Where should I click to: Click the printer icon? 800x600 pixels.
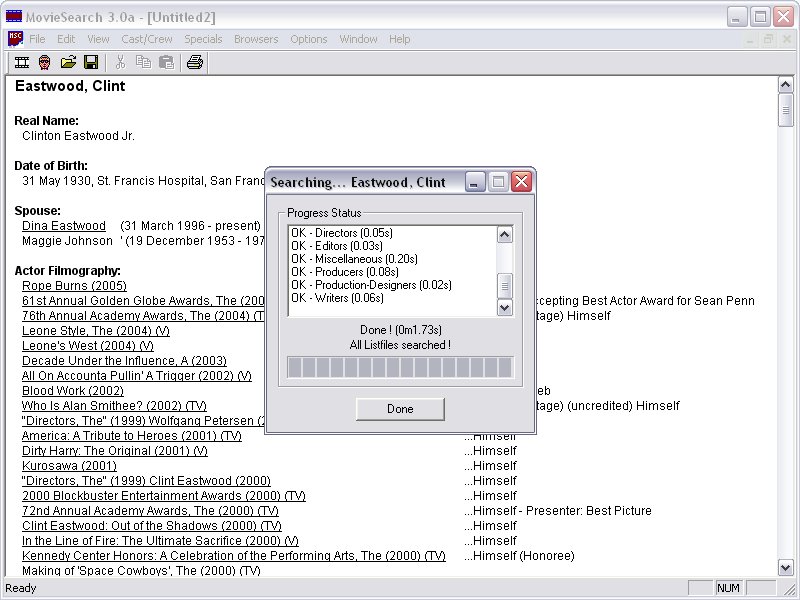tap(195, 62)
